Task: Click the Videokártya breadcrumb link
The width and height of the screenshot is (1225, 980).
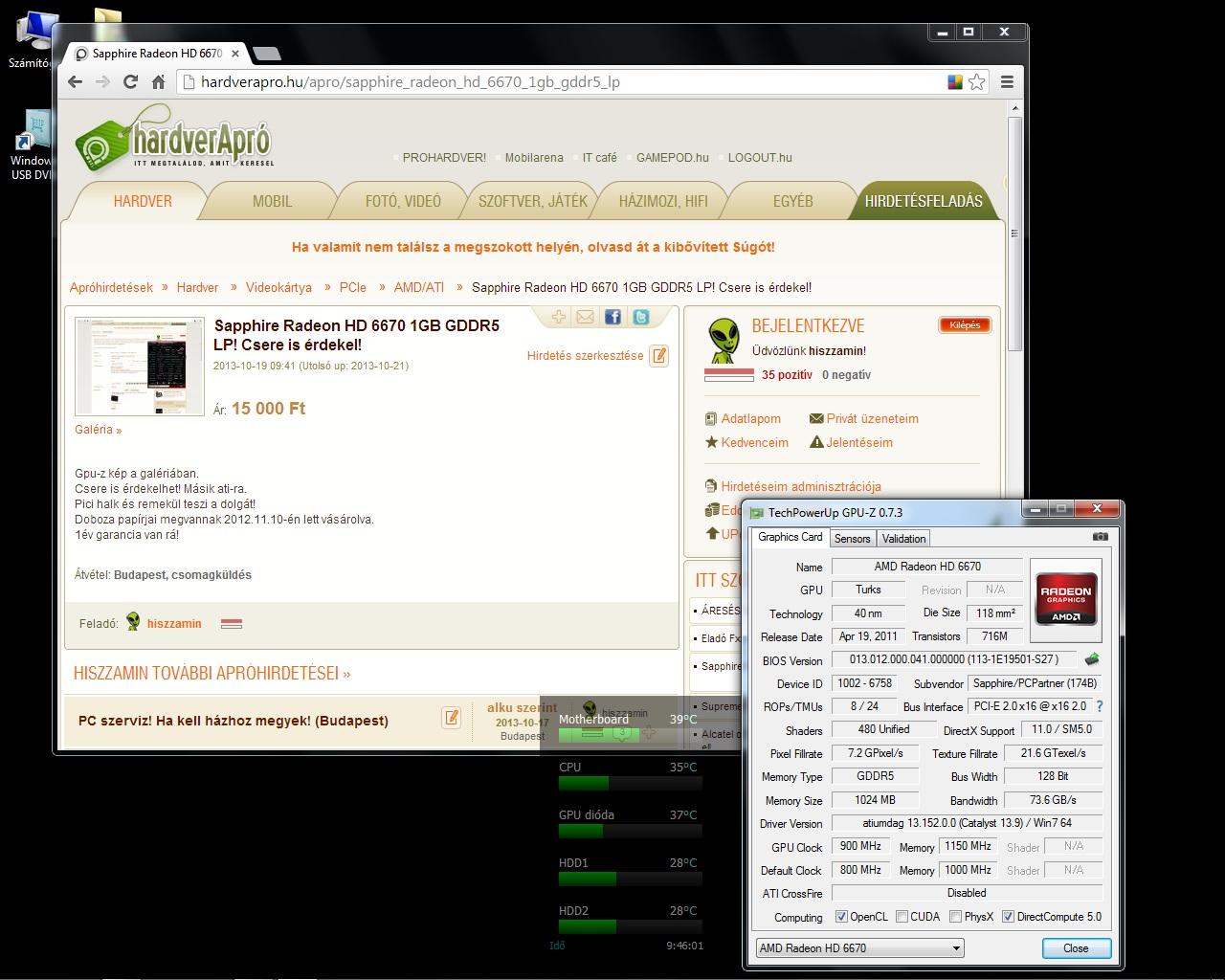Action: click(278, 287)
